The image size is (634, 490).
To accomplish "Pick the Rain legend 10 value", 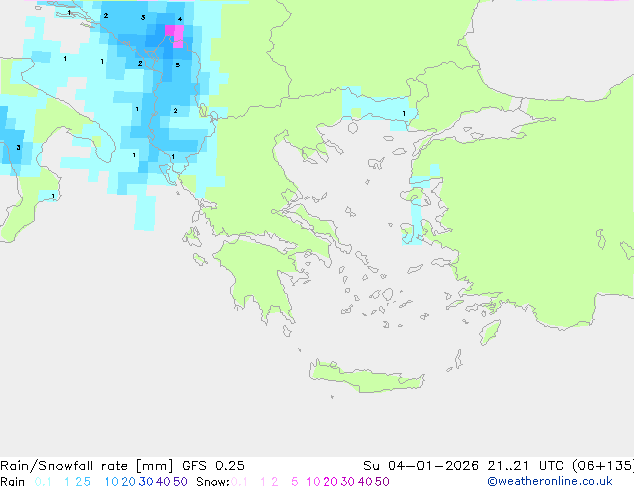I will 111,482.
